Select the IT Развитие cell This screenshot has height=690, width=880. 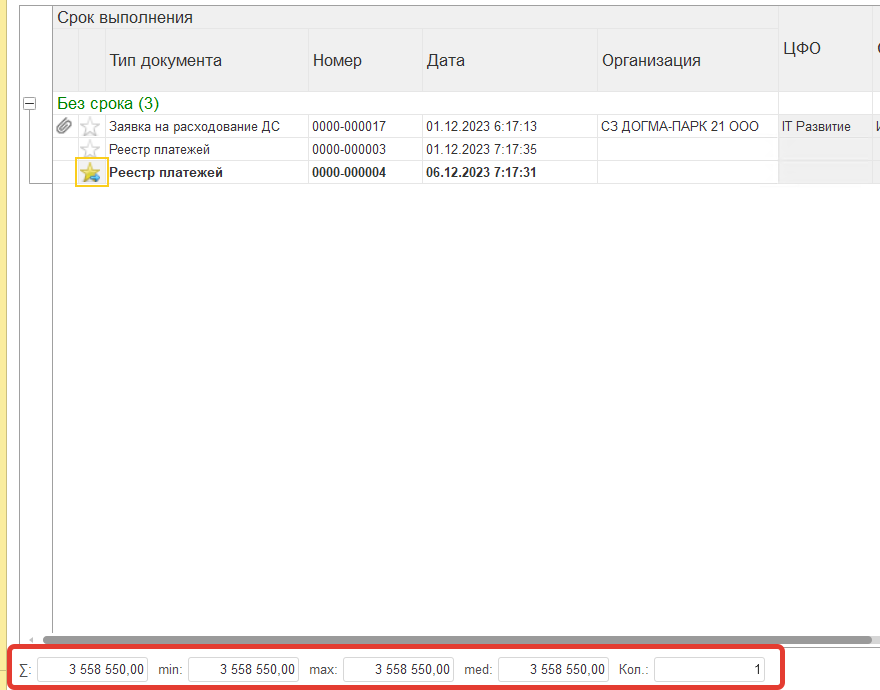click(x=816, y=126)
